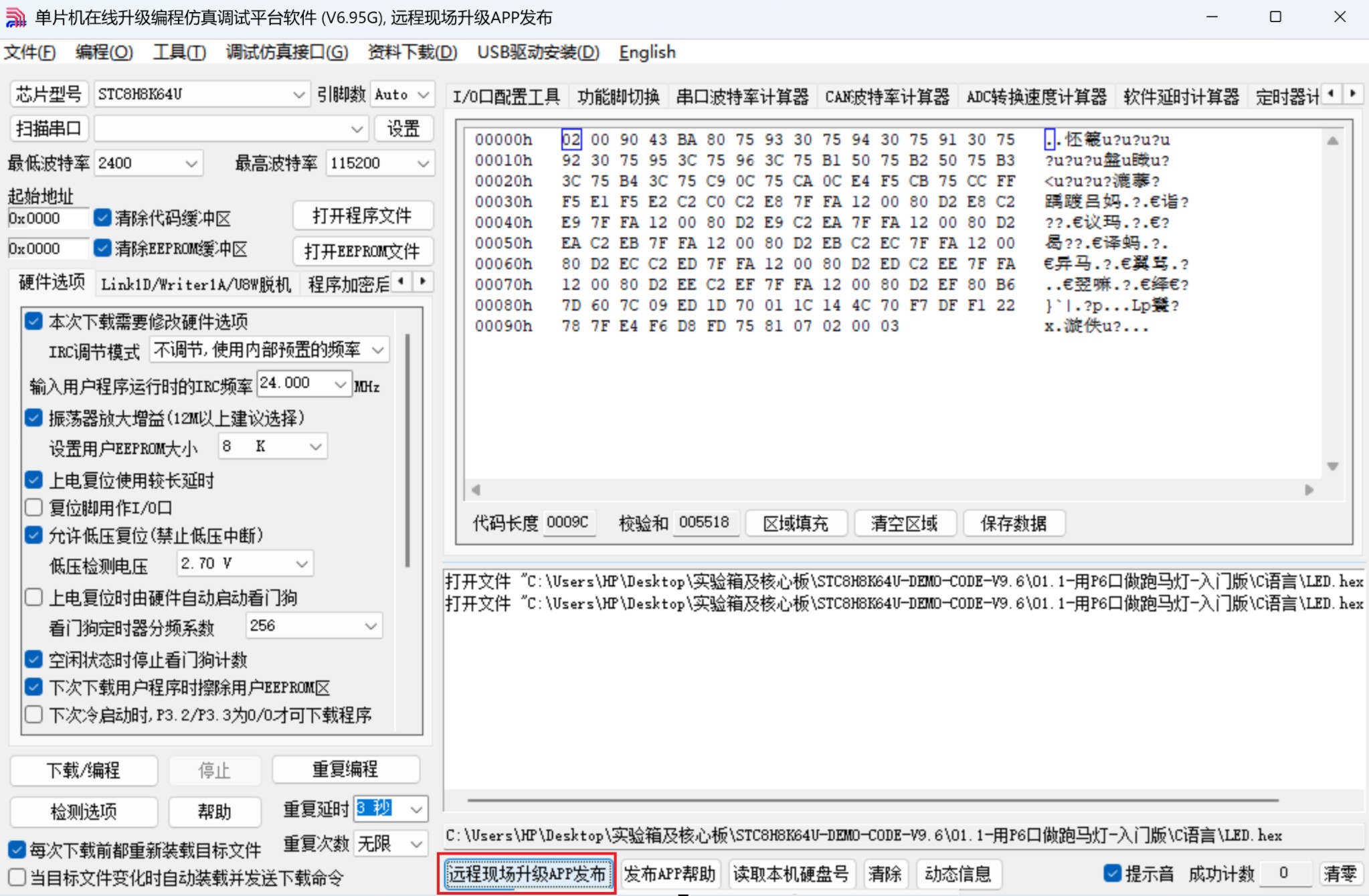
Task: Toggle the 提示音 prompt sound checkbox
Action: 1112,873
